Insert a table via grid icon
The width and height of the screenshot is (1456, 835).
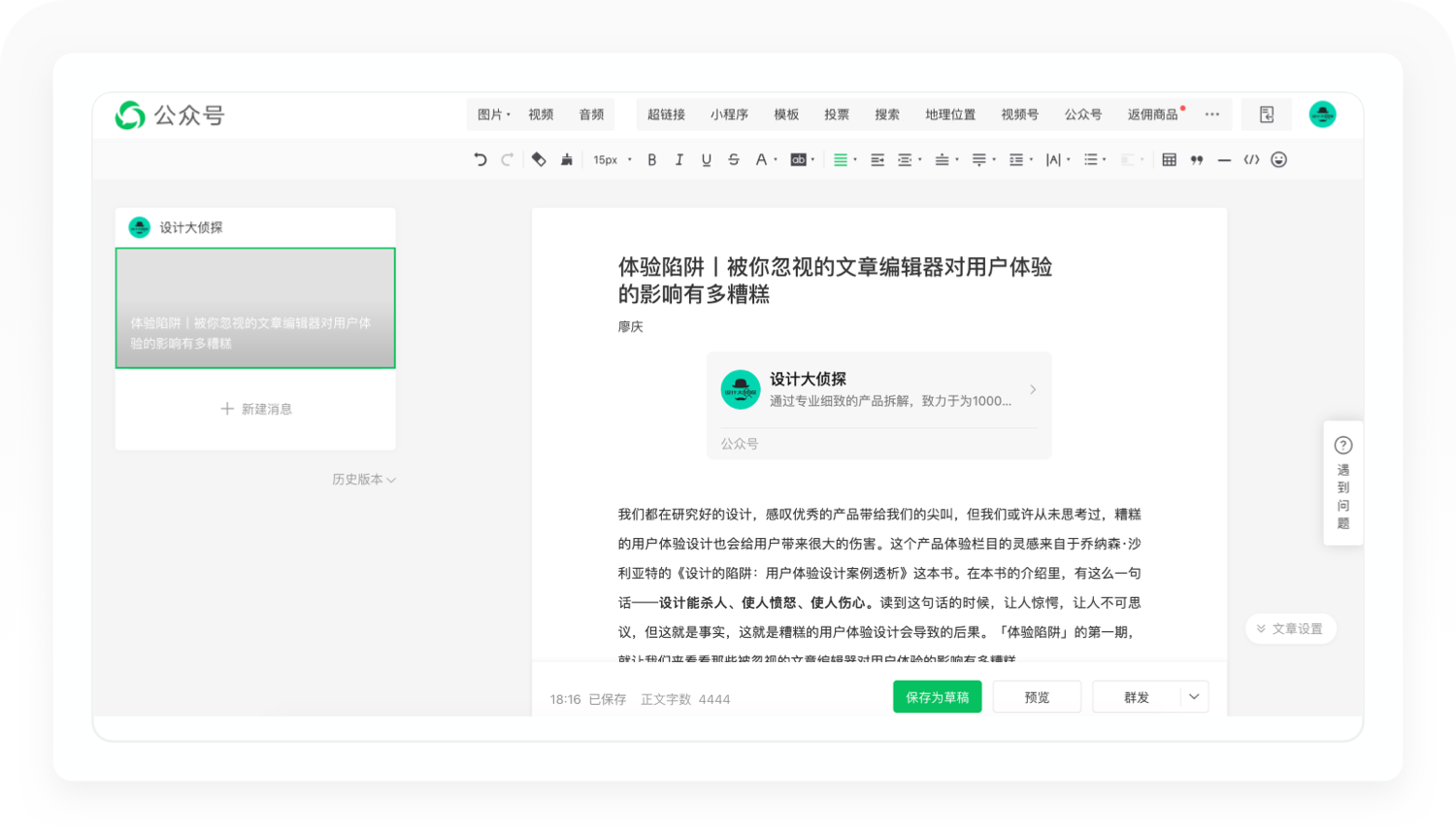point(1169,160)
